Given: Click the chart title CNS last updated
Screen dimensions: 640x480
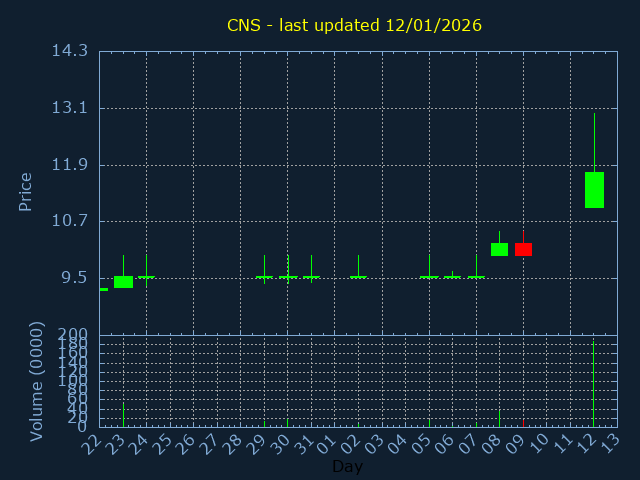Looking at the screenshot, I should pyautogui.click(x=354, y=25).
